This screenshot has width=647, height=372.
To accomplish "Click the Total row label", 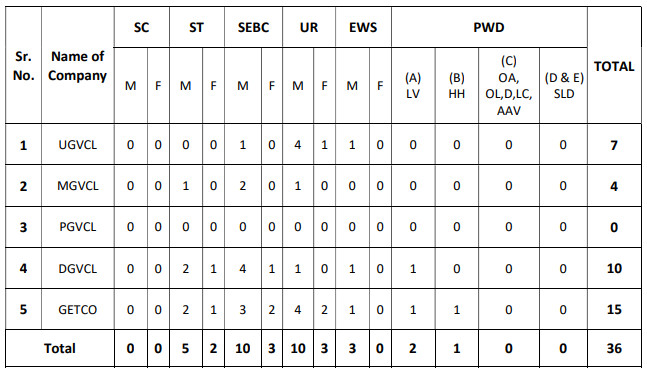I will [60, 348].
